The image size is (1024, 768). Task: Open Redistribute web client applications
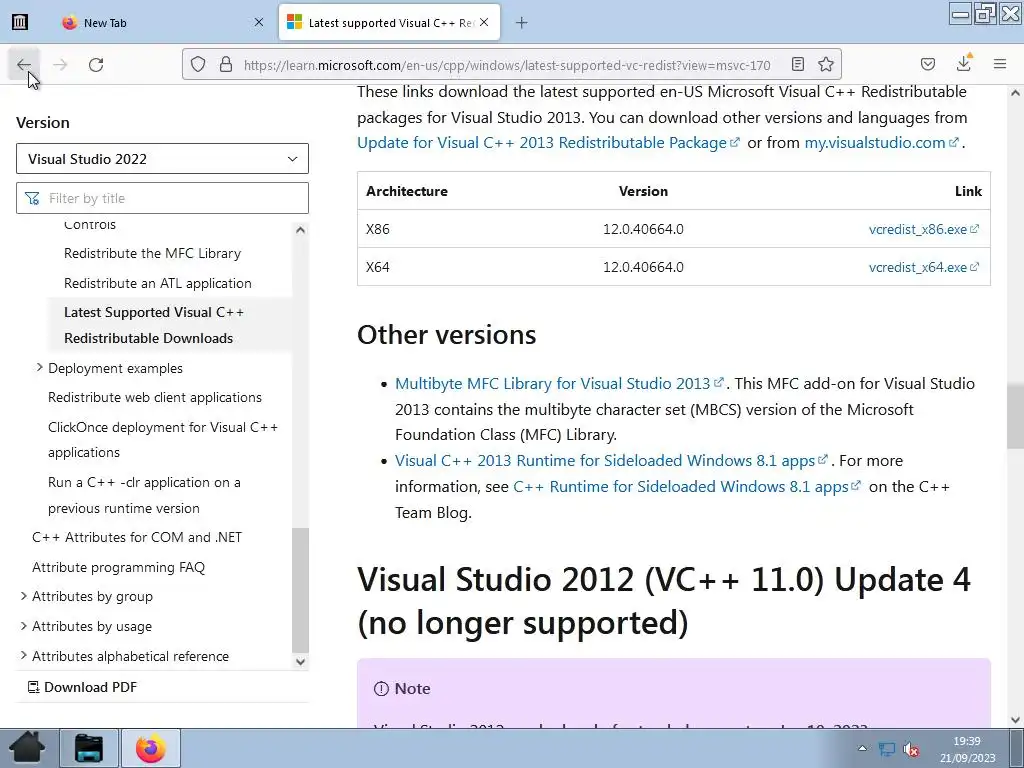[155, 397]
